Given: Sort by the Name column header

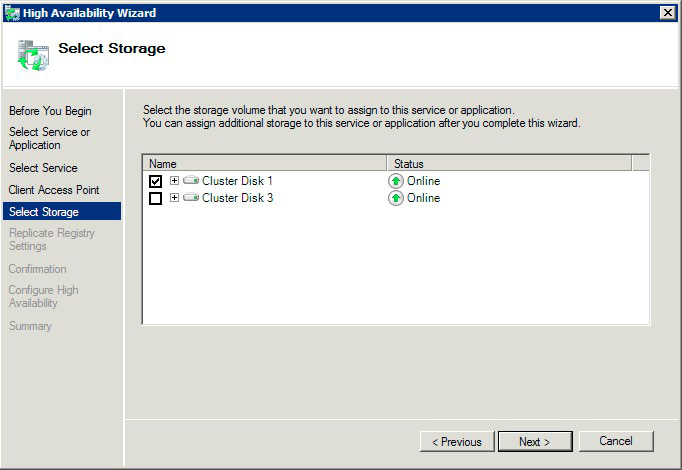Looking at the screenshot, I should point(264,163).
